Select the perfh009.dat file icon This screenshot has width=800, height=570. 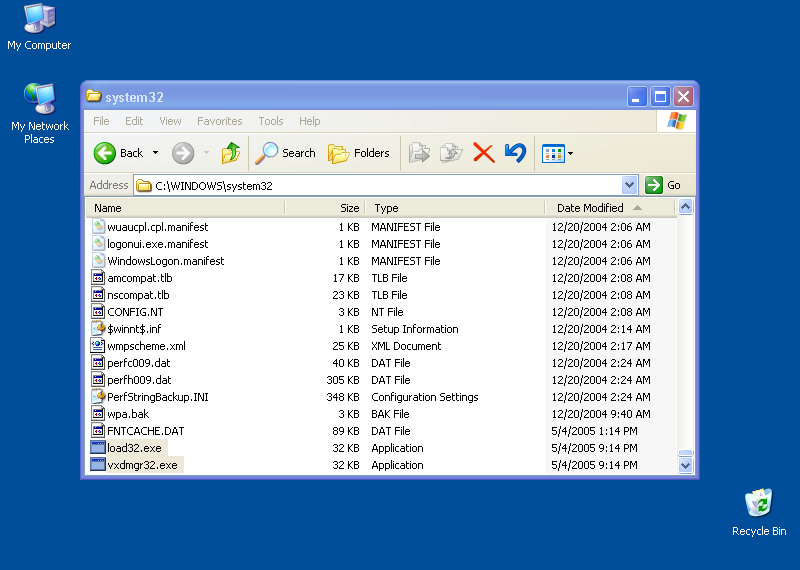click(x=98, y=380)
